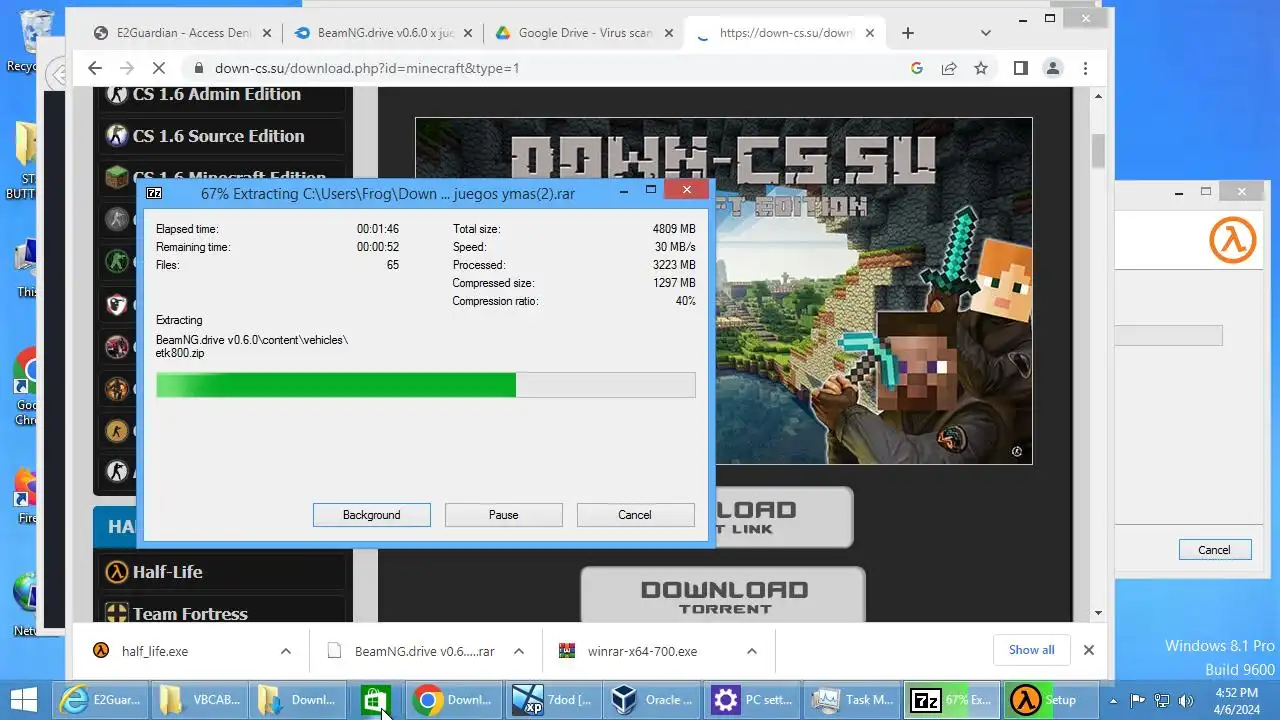Image resolution: width=1280 pixels, height=720 pixels.
Task: Expand BeamNG.drive rar download options
Action: pos(519,651)
